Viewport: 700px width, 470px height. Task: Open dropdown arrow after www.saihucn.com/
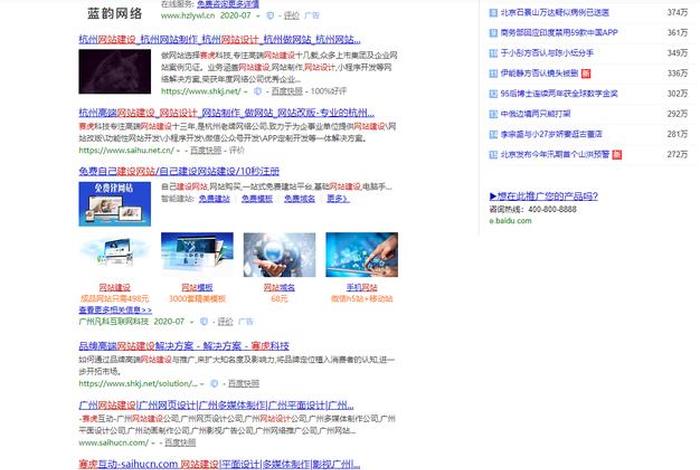(153, 443)
